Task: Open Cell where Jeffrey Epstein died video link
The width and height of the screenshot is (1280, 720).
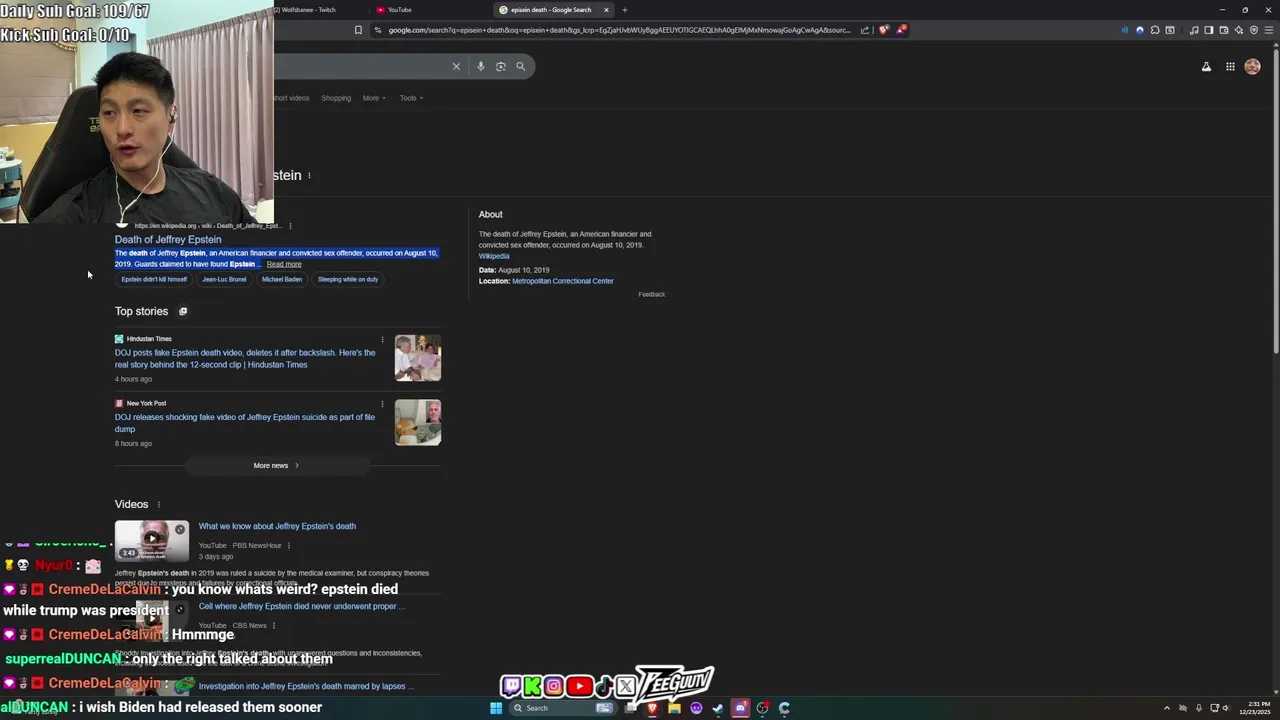Action: [301, 606]
